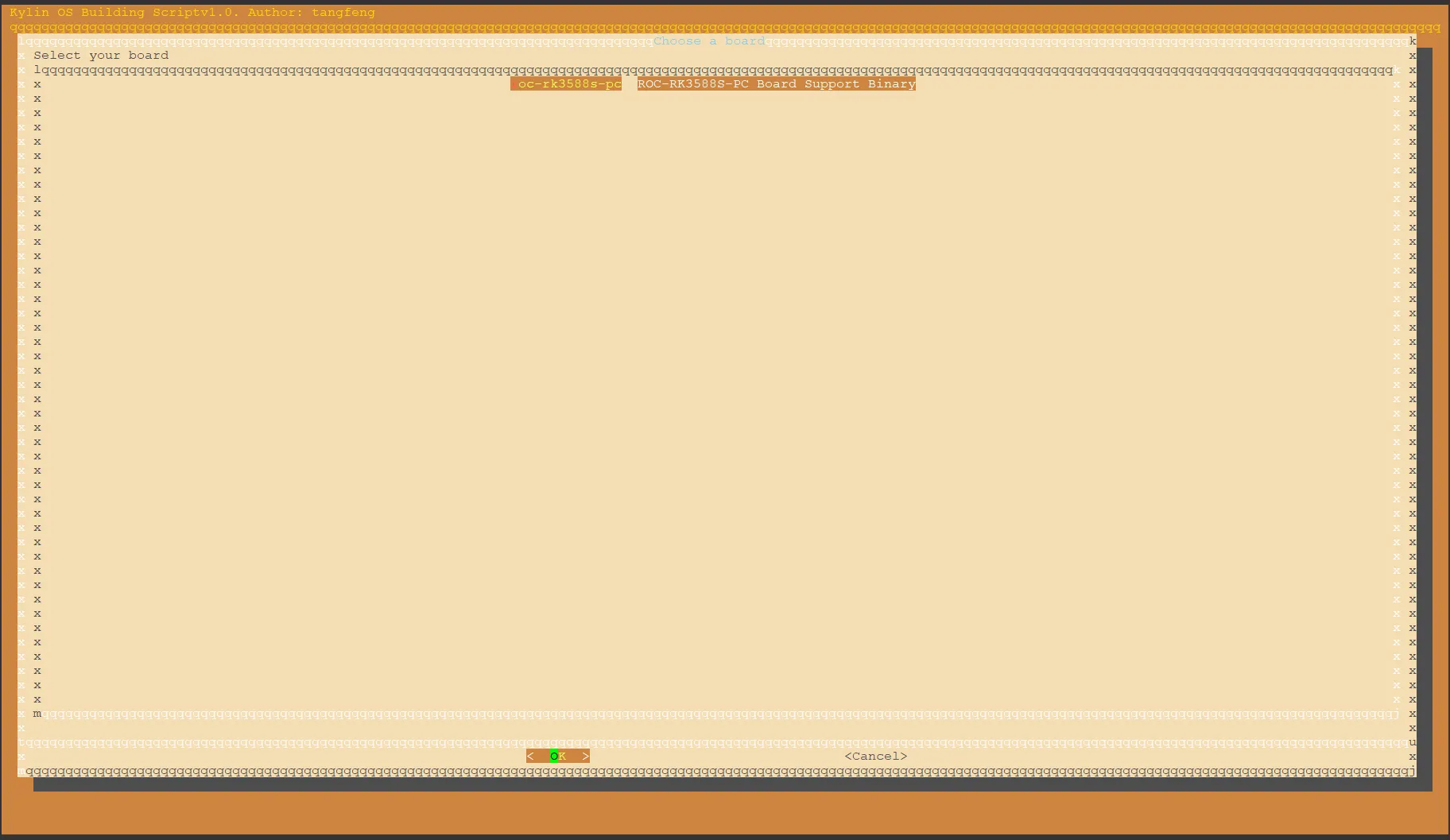
Task: Click the 'k' corner character at top right
Action: (1413, 41)
